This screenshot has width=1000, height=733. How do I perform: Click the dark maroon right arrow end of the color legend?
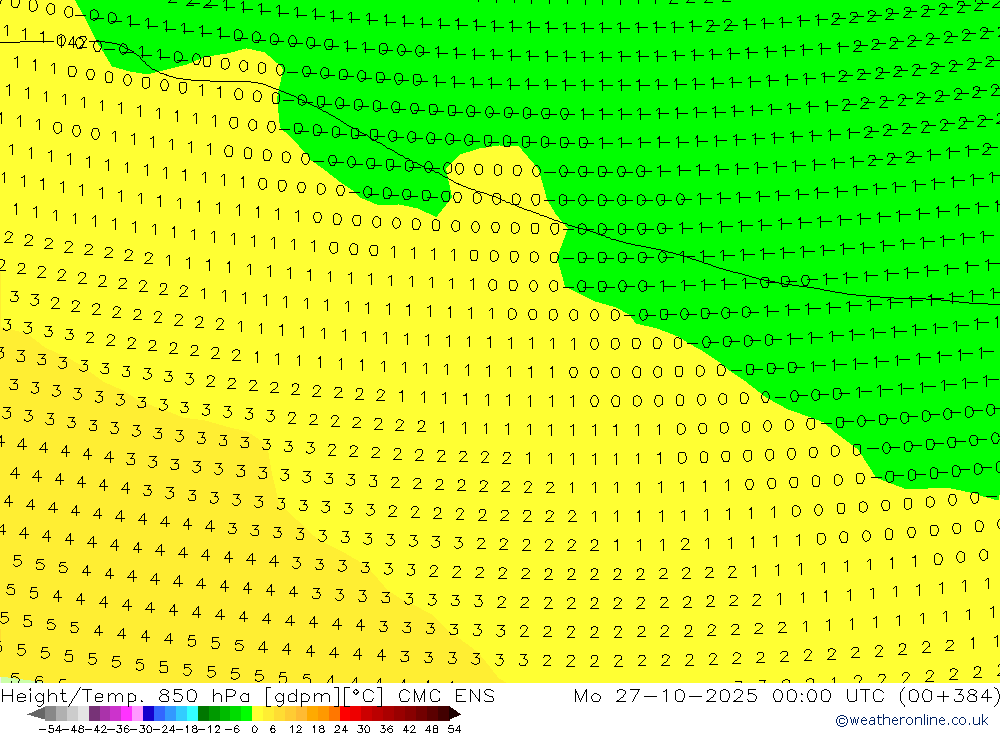(x=455, y=713)
